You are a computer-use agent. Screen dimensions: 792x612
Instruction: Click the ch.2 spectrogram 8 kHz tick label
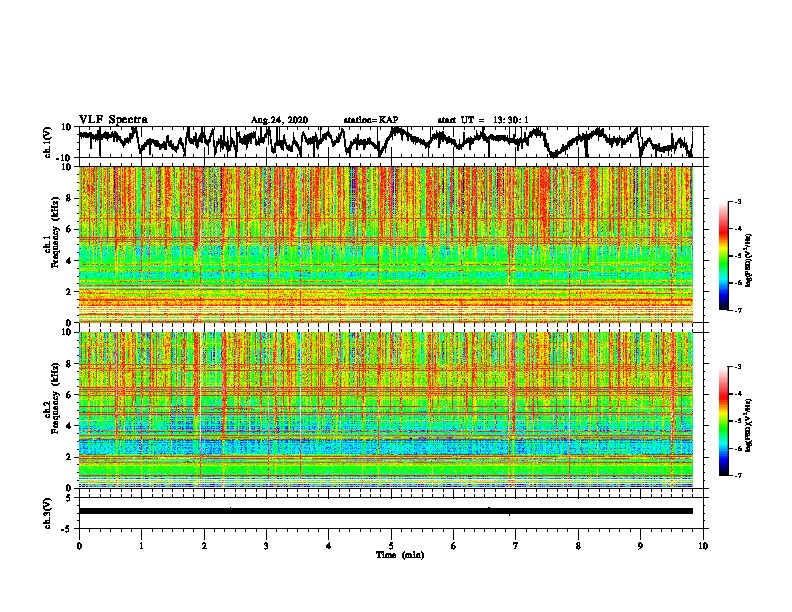(69, 364)
